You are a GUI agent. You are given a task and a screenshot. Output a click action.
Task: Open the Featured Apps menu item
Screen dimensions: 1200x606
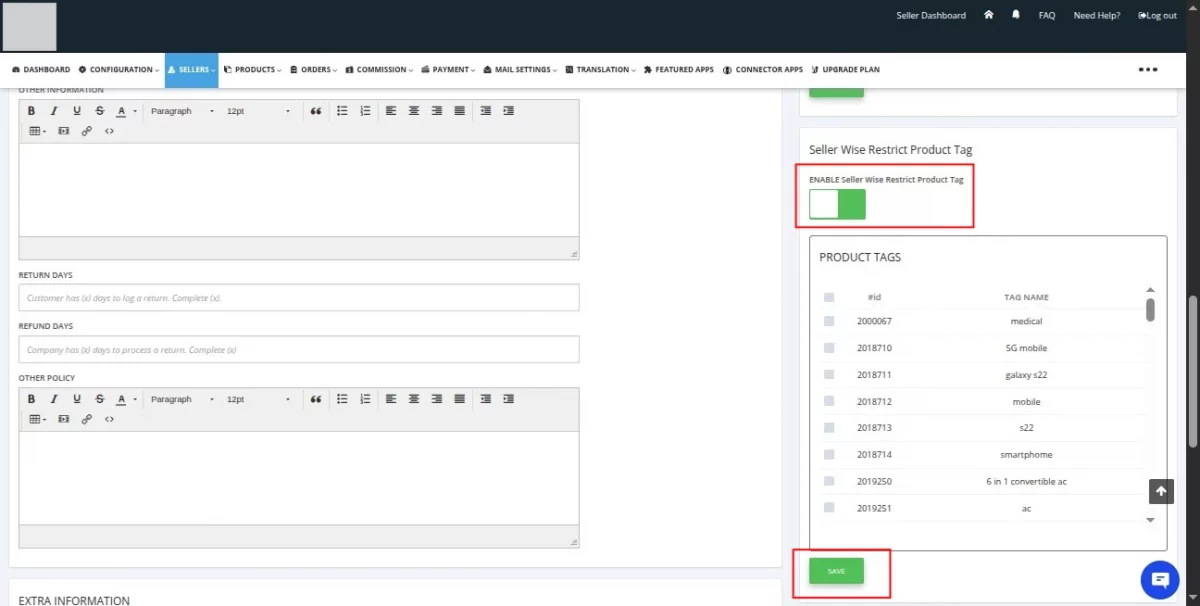click(679, 70)
